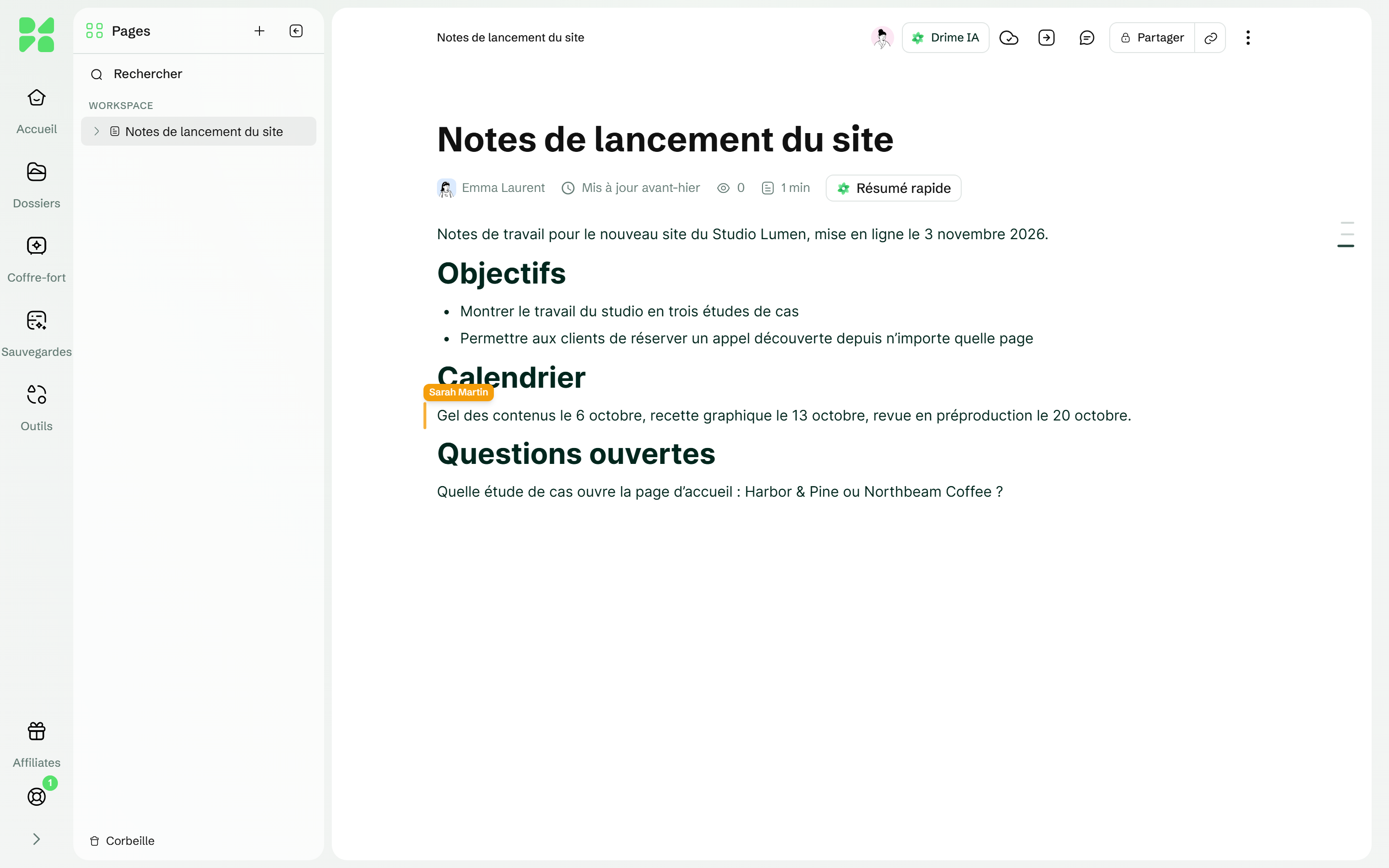
Task: Open the comments bubble icon
Action: coord(1087,38)
